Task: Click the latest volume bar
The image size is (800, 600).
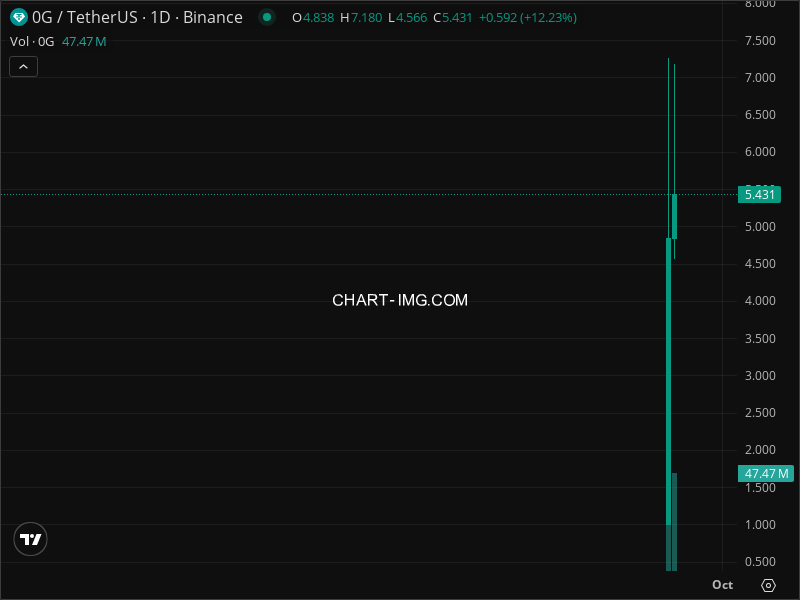Action: [675, 520]
